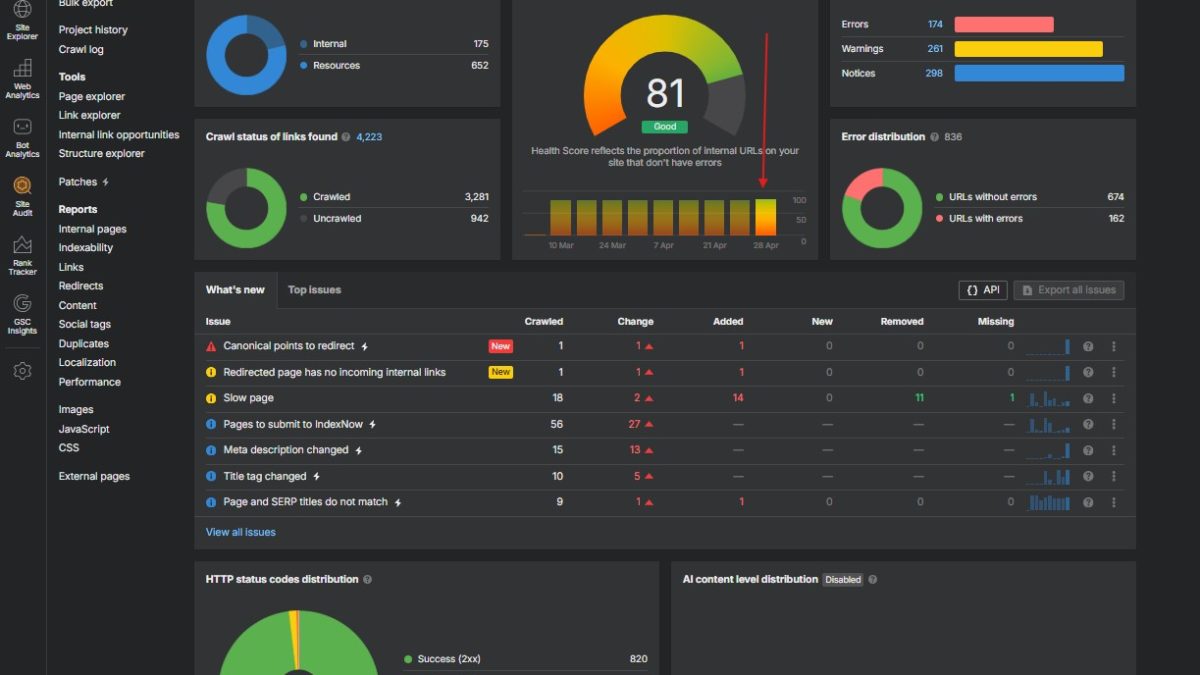
Task: Open the Localization report
Action: (87, 362)
